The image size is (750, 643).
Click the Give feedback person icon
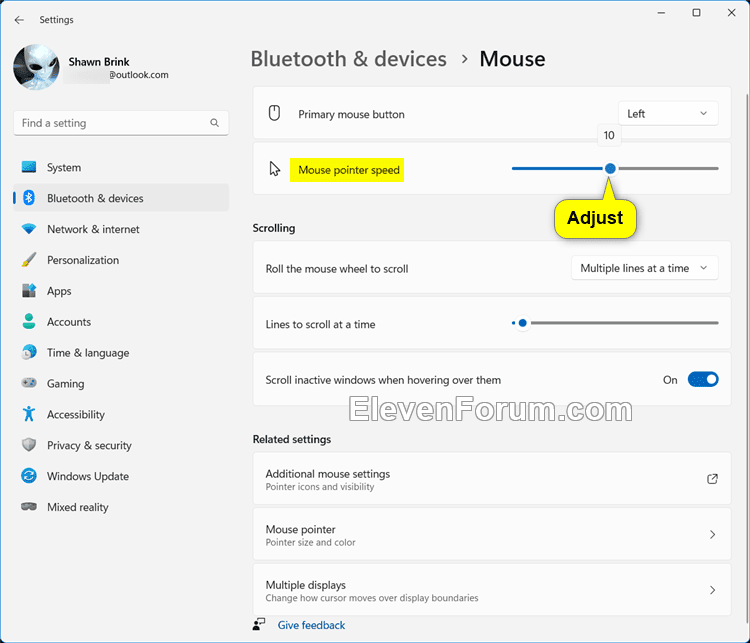[x=259, y=624]
